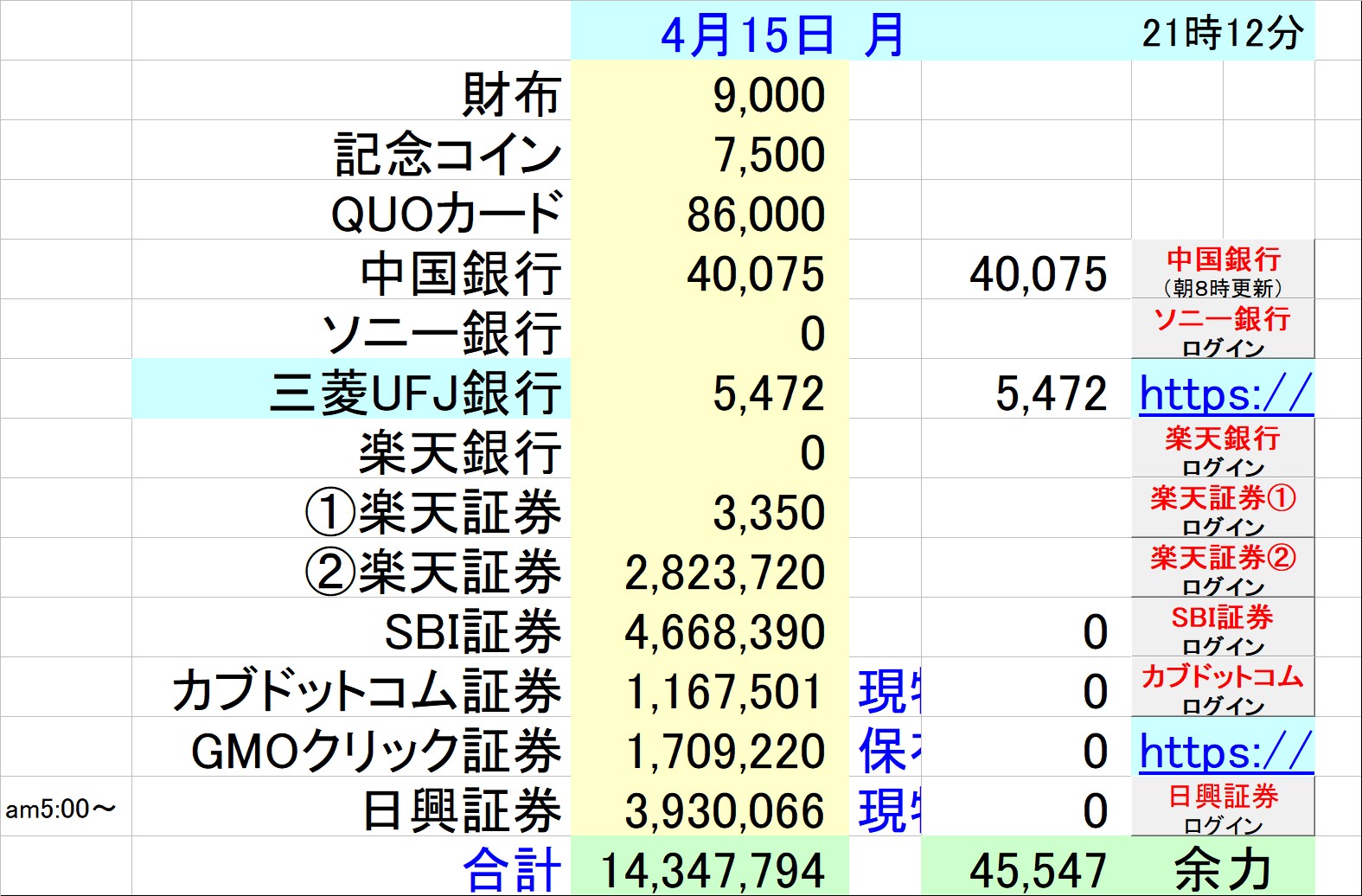Select the 1,167,501 value cell
This screenshot has height=896, width=1362.
point(710,688)
